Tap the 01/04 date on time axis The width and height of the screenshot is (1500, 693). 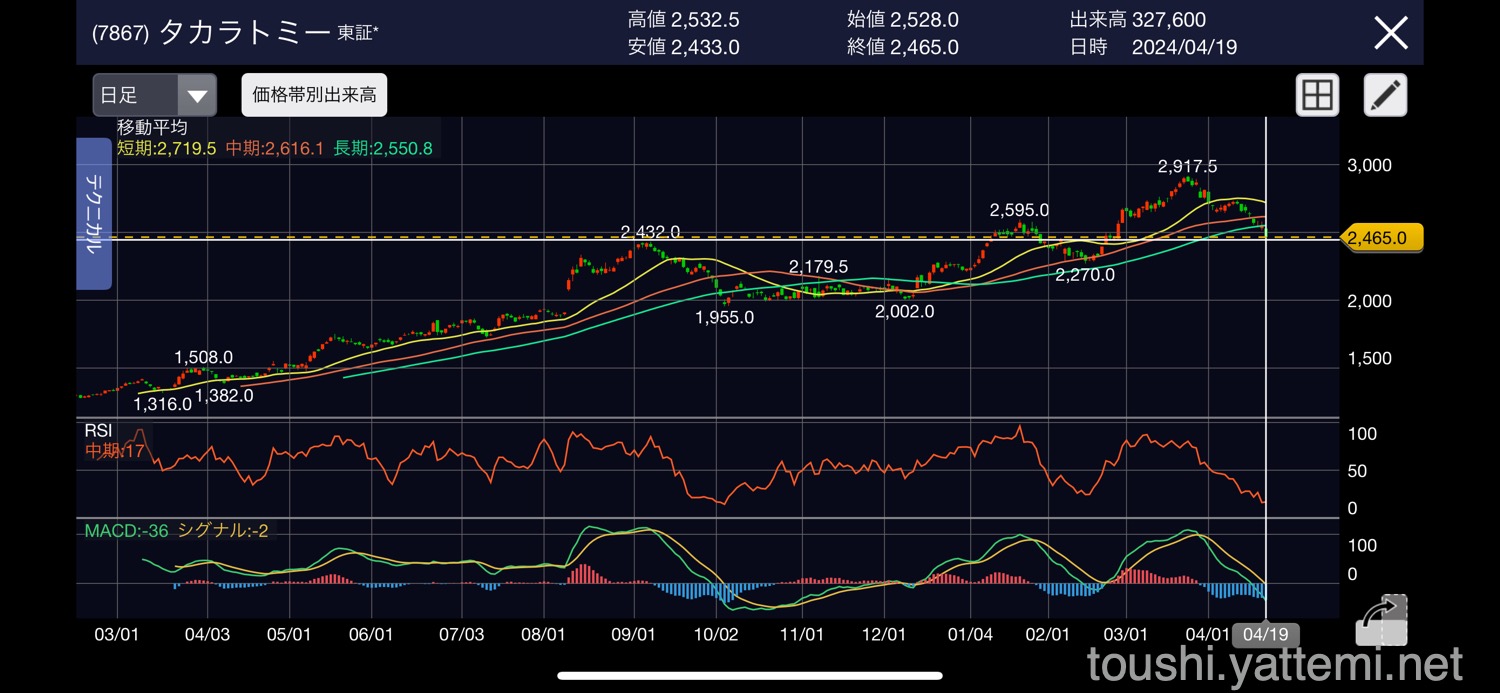point(970,635)
